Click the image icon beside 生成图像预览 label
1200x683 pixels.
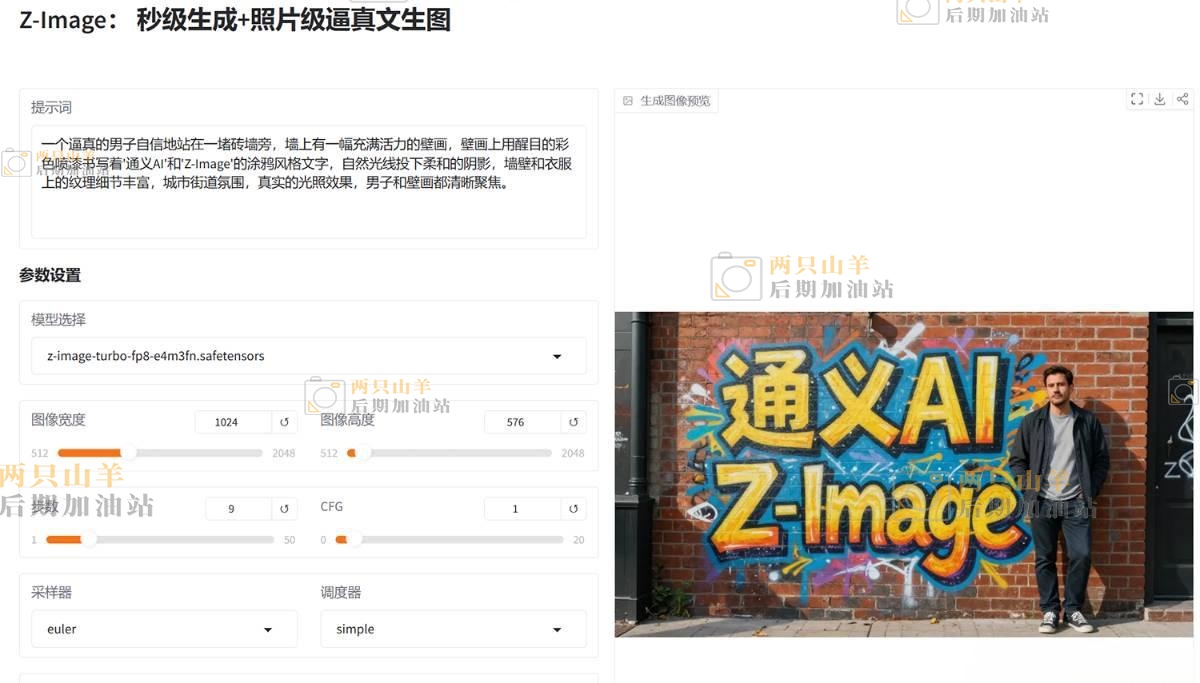pyautogui.click(x=628, y=101)
